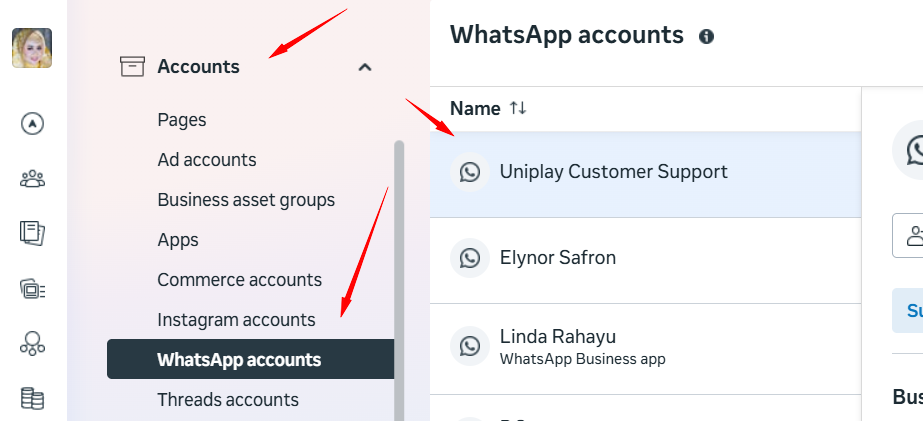Select the Uniplay Customer Support account row
This screenshot has height=421, width=923.
[x=614, y=172]
